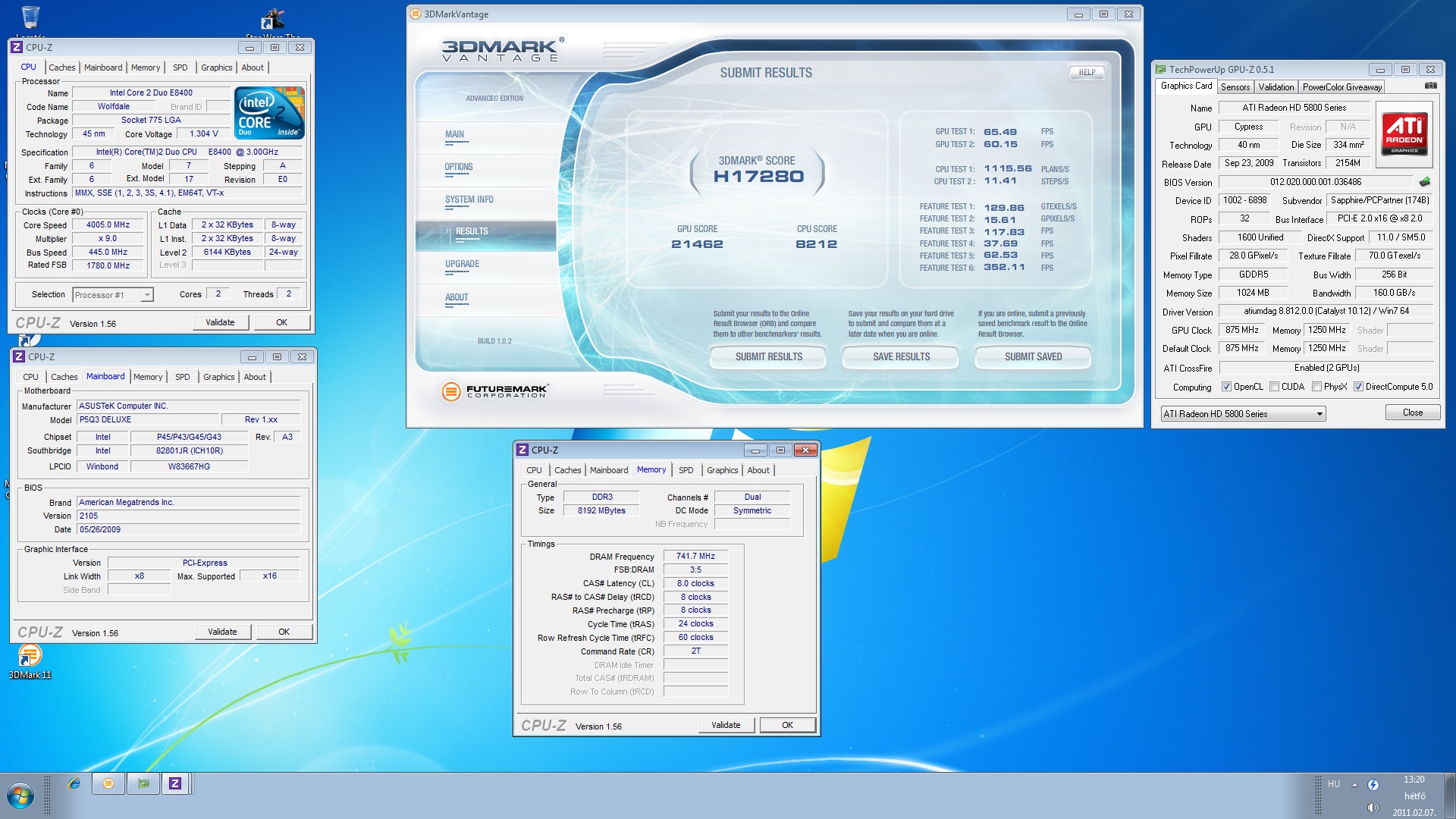Click the clock in the taskbar
Image resolution: width=1456 pixels, height=819 pixels.
click(x=1414, y=795)
